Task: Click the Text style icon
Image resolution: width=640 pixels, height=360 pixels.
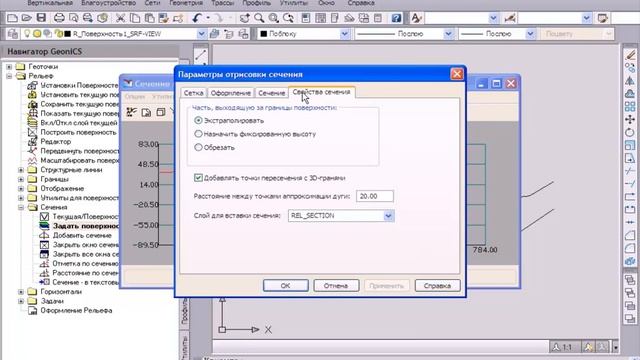Action: coord(416,18)
